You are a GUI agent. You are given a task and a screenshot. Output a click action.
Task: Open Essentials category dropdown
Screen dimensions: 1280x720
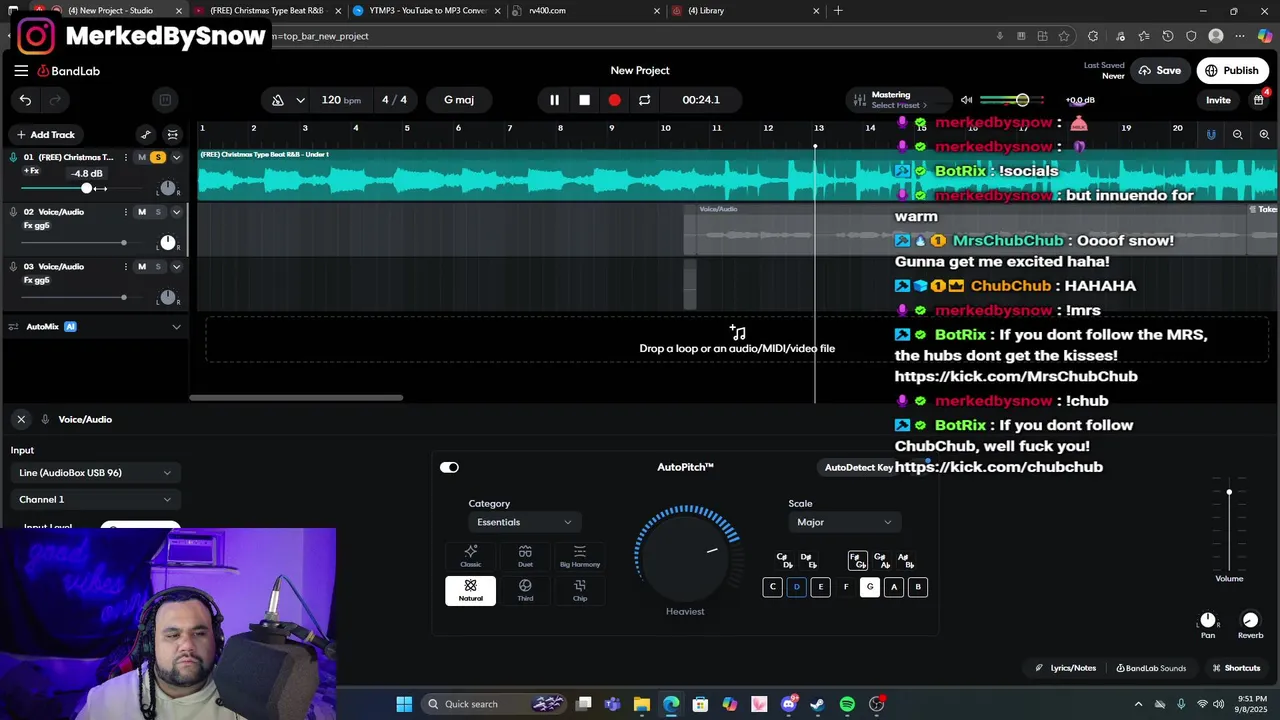(524, 522)
